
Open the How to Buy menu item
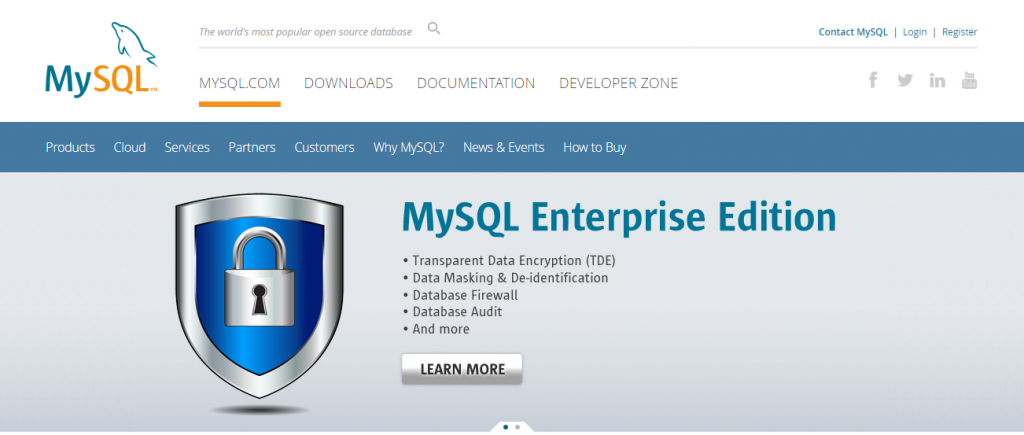[x=594, y=148]
